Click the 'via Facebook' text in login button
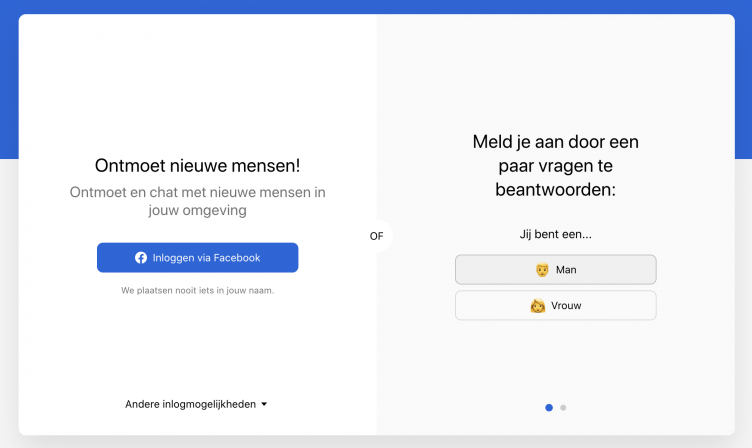Viewport: 752px width, 448px height. coord(228,258)
